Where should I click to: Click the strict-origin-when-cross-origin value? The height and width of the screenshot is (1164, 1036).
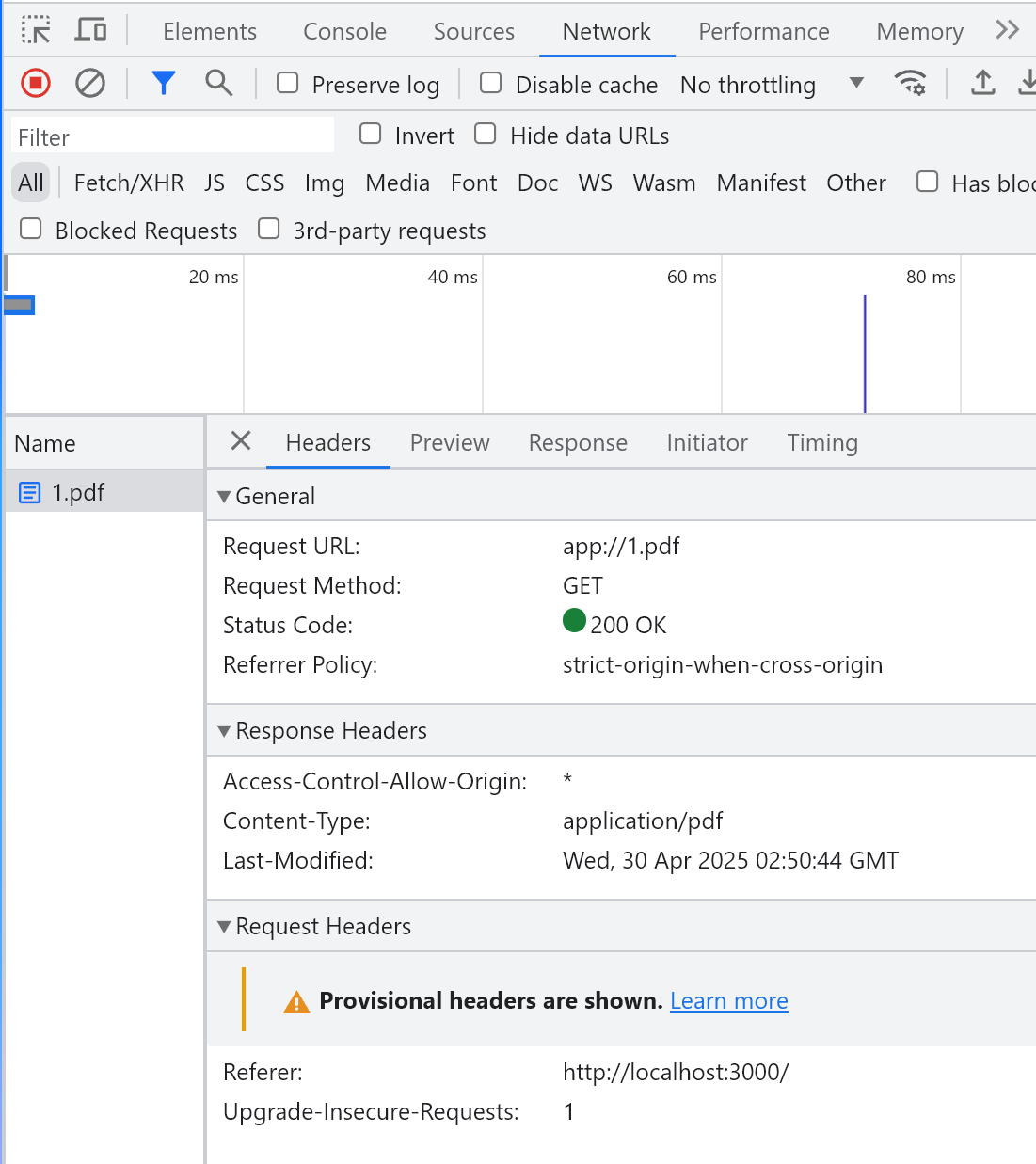pyautogui.click(x=723, y=664)
